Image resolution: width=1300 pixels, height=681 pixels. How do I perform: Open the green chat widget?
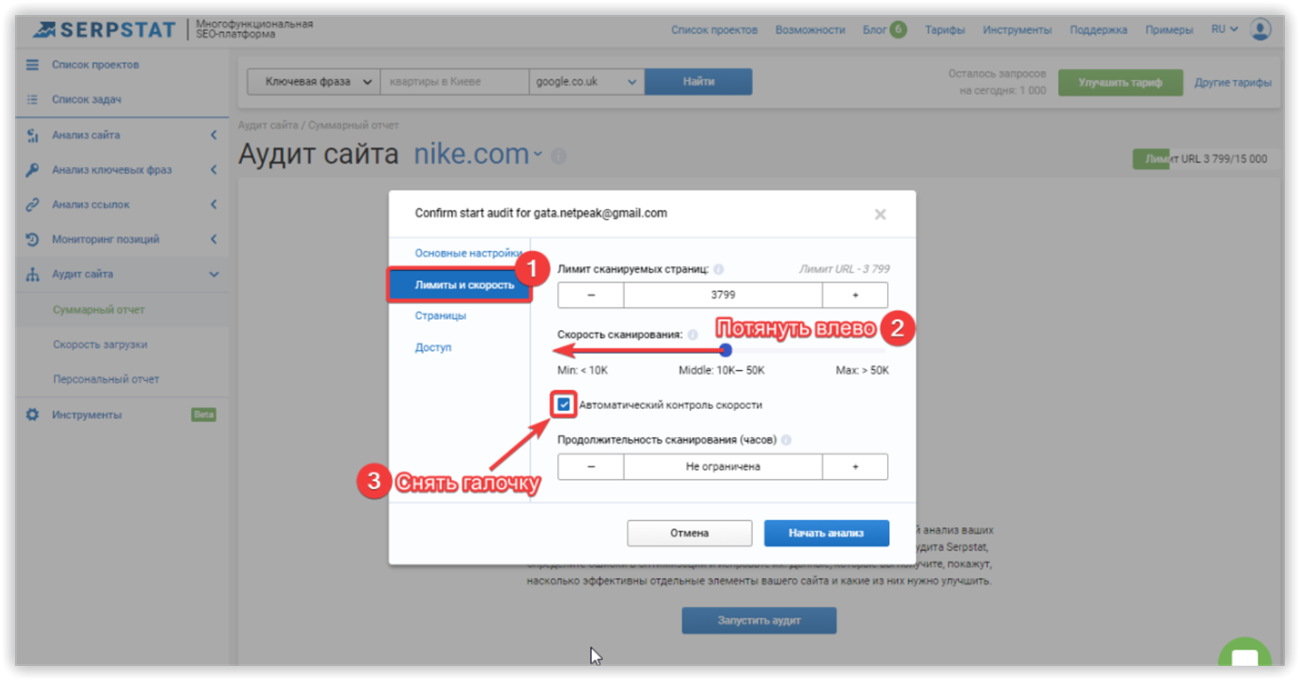(x=1245, y=655)
